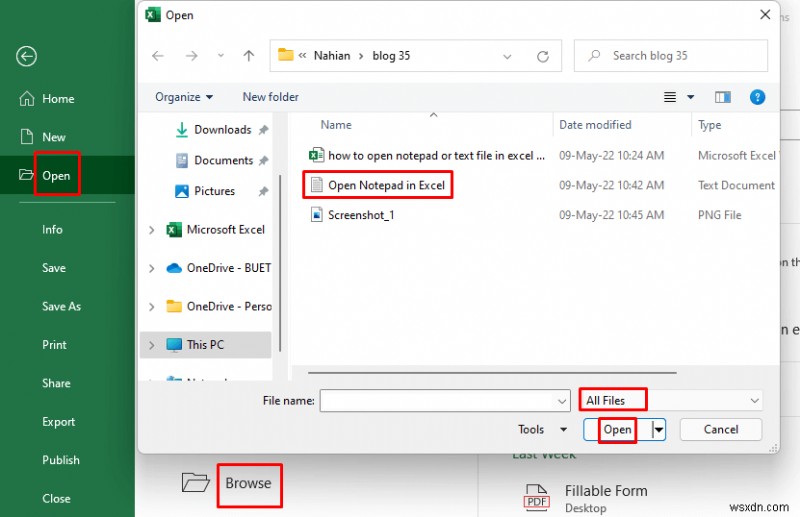Sort files by Date modified column
This screenshot has height=517, width=800.
coord(595,125)
